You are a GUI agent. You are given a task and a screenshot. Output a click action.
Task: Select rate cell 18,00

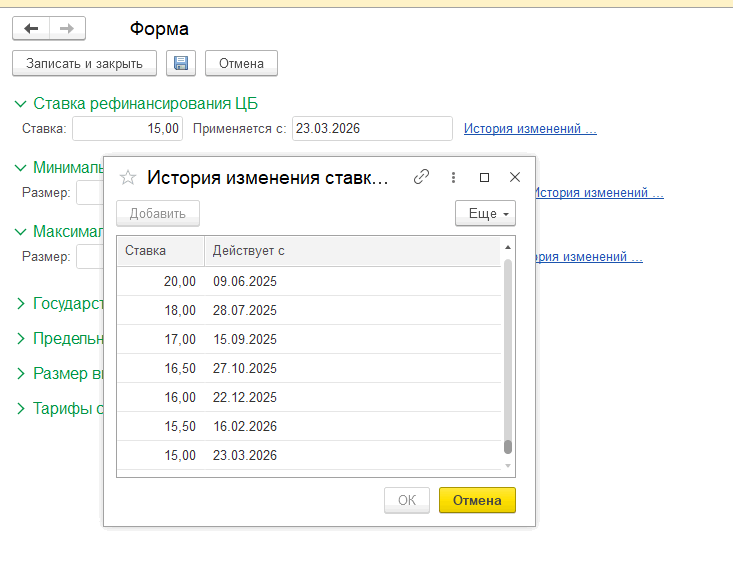coord(161,310)
